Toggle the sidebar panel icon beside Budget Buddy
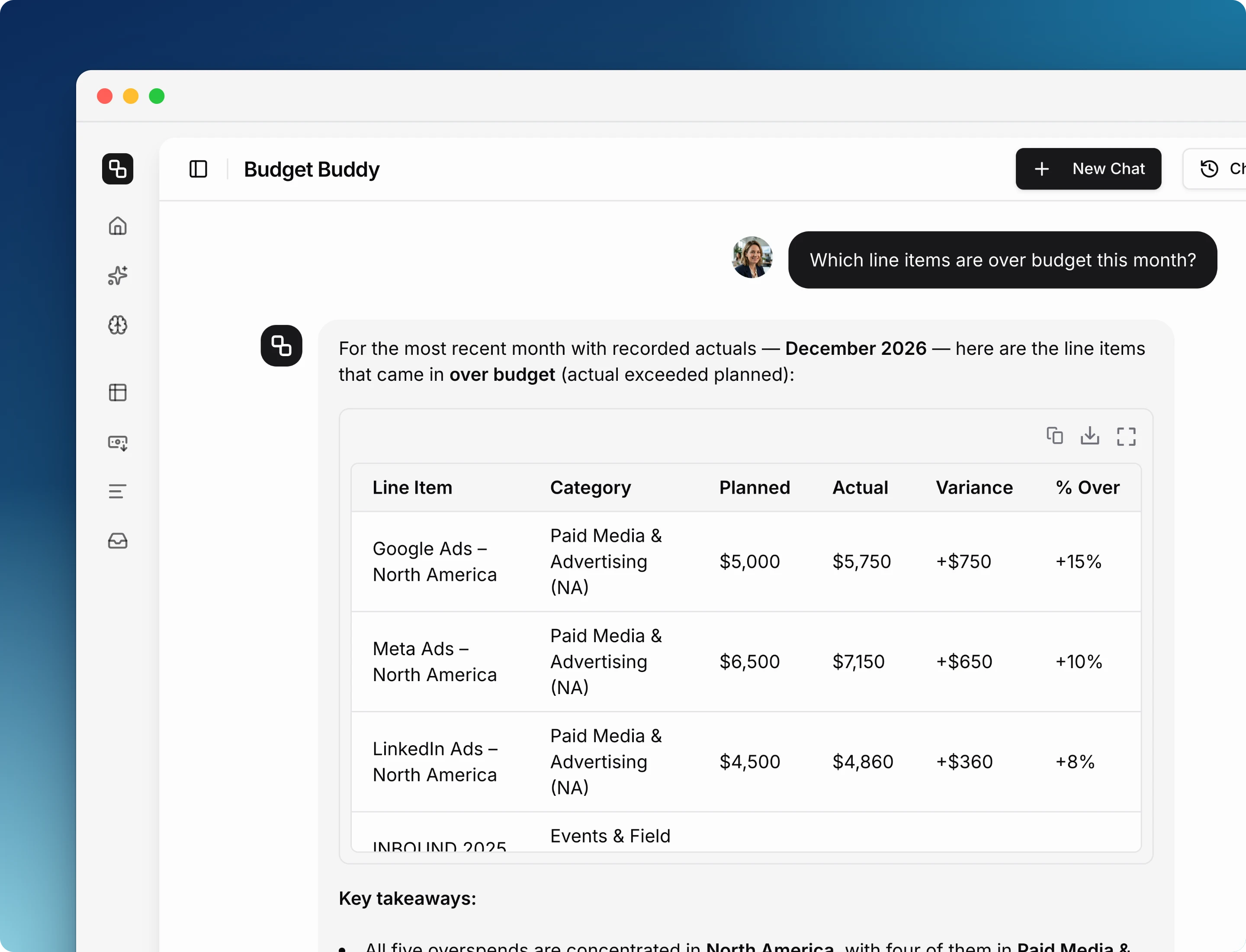 [198, 169]
